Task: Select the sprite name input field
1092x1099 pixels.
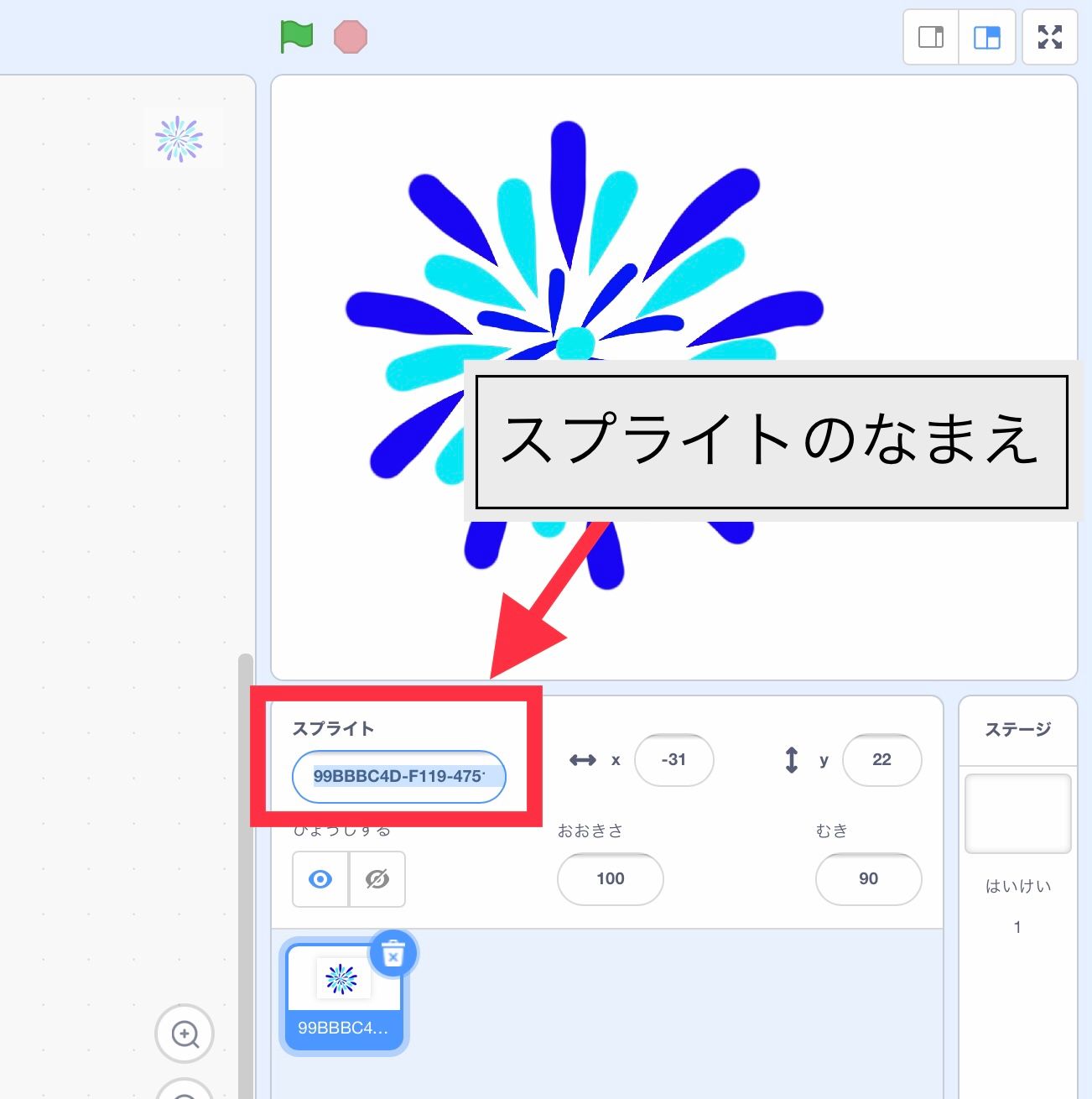Action: click(399, 777)
